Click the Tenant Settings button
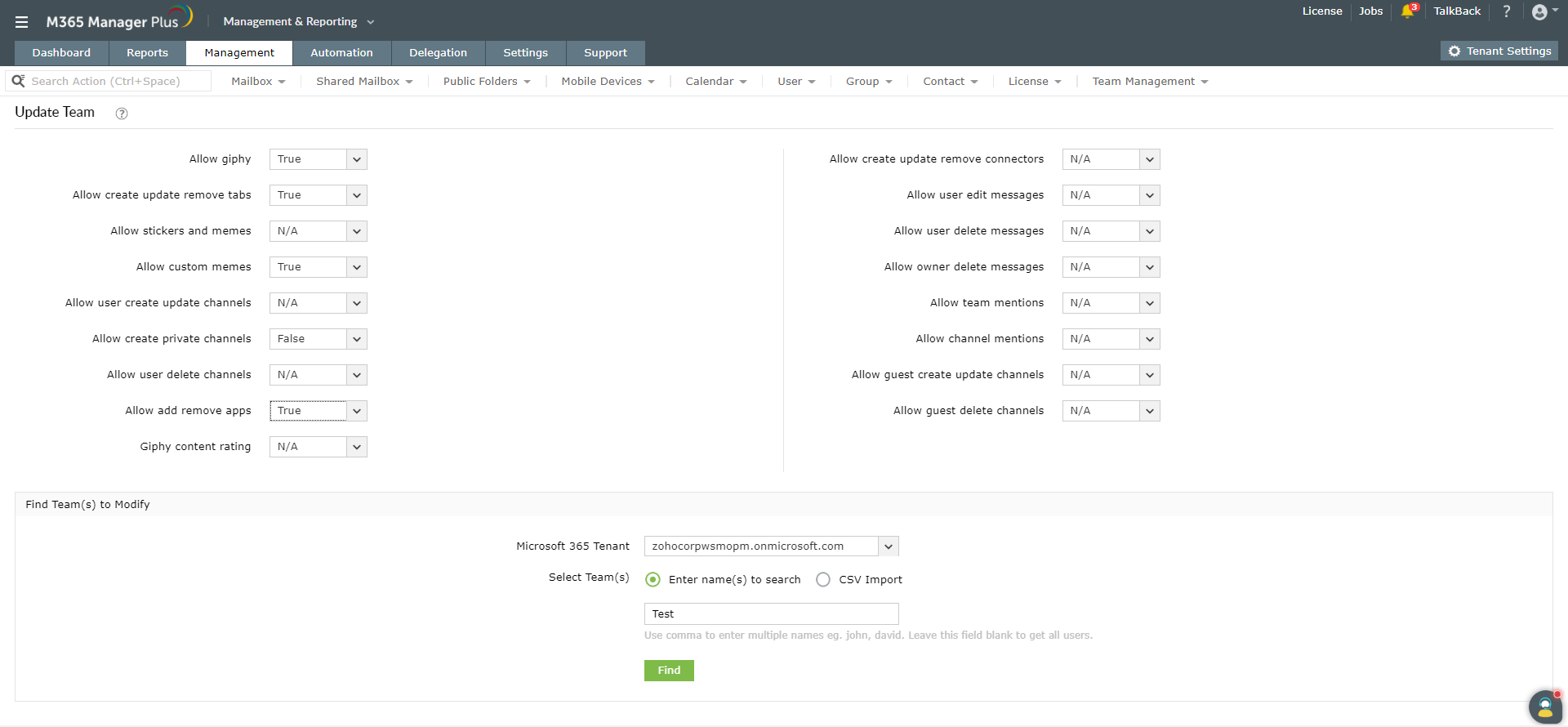This screenshot has height=727, width=1568. tap(1499, 51)
